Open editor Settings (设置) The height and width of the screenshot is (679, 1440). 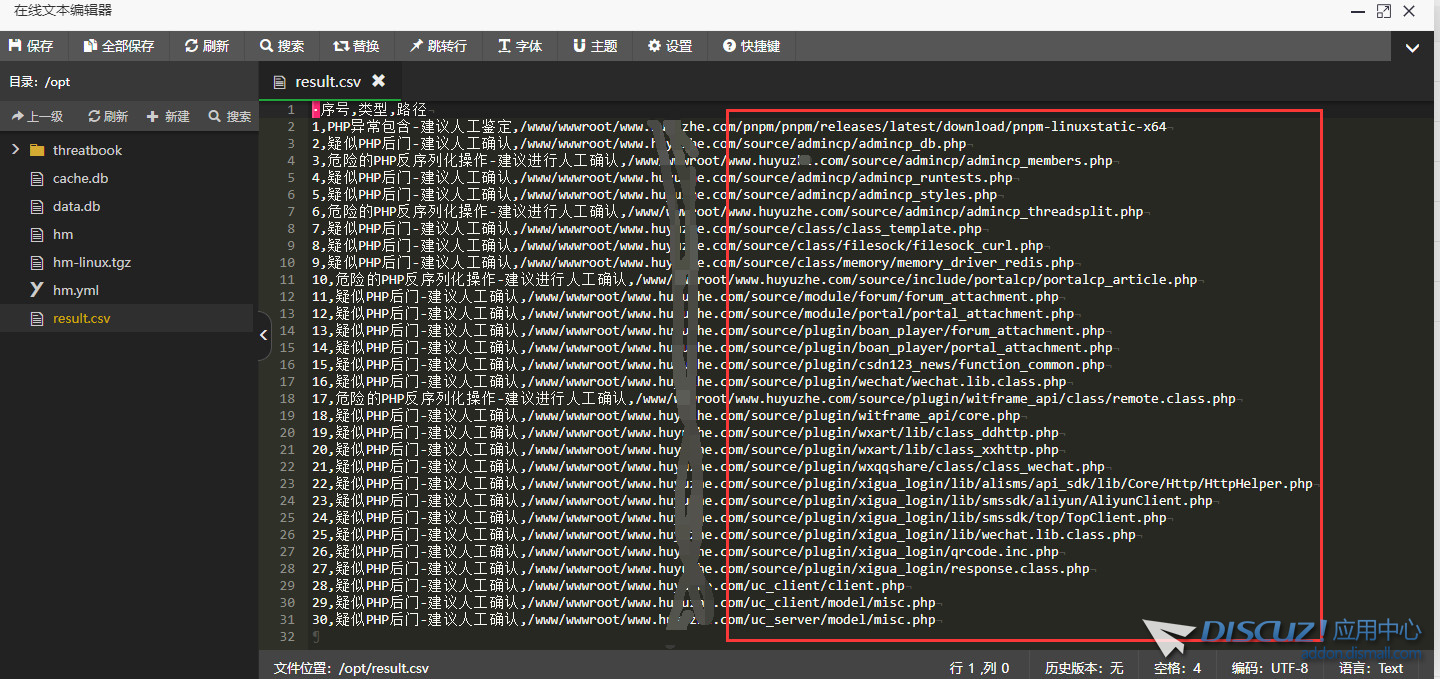670,46
